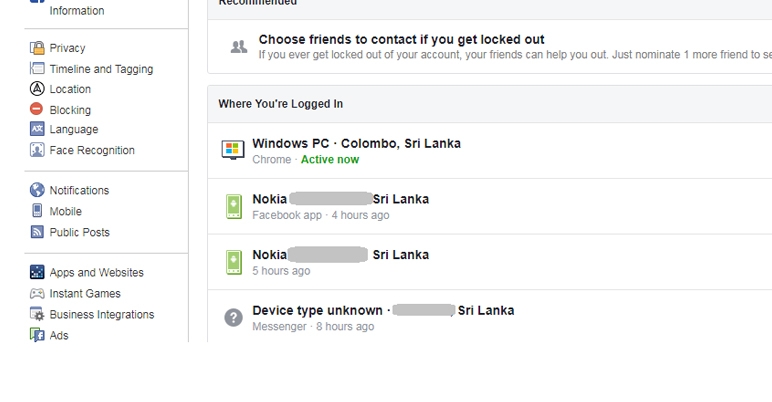Click the red Blocking icon

(x=36, y=109)
